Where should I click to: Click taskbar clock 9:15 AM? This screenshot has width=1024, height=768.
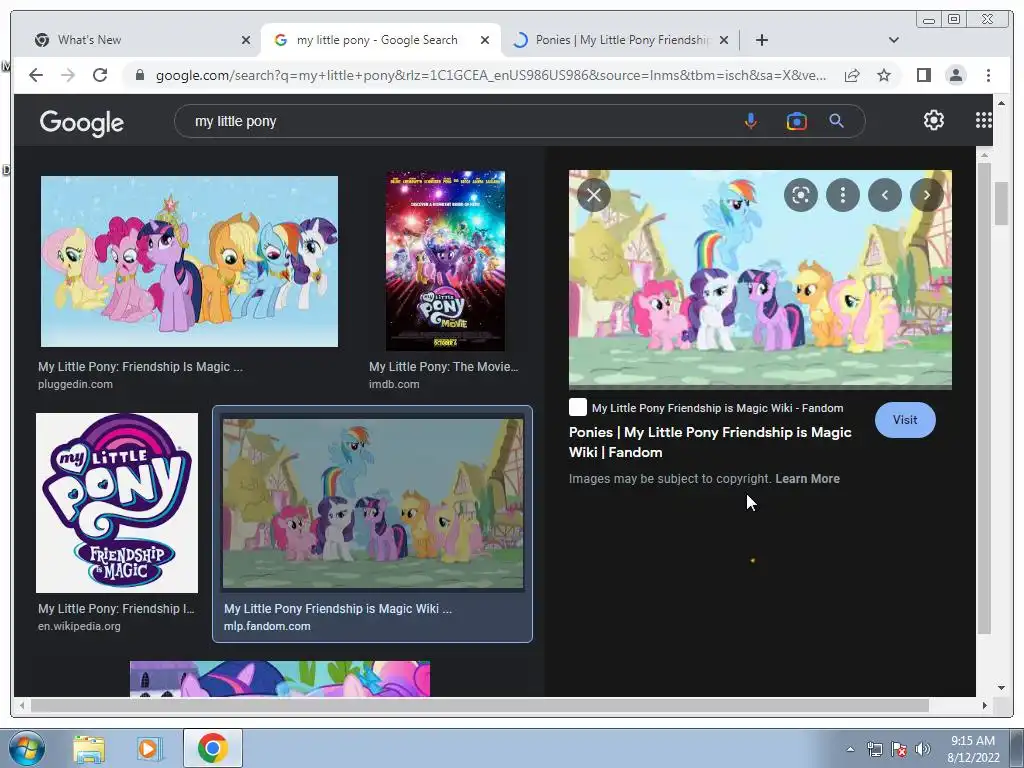pos(973,741)
